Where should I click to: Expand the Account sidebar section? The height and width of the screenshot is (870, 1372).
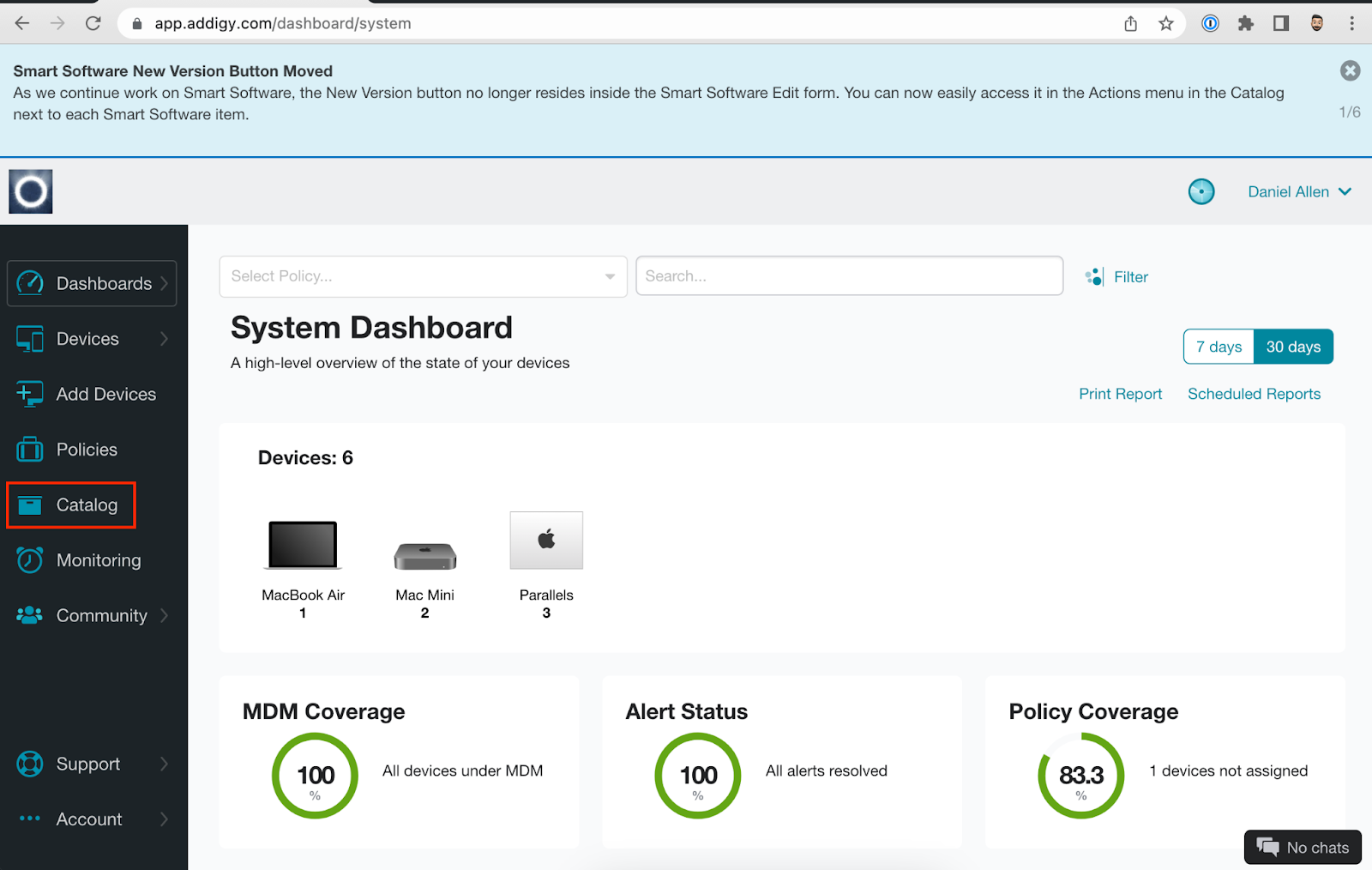[x=88, y=819]
